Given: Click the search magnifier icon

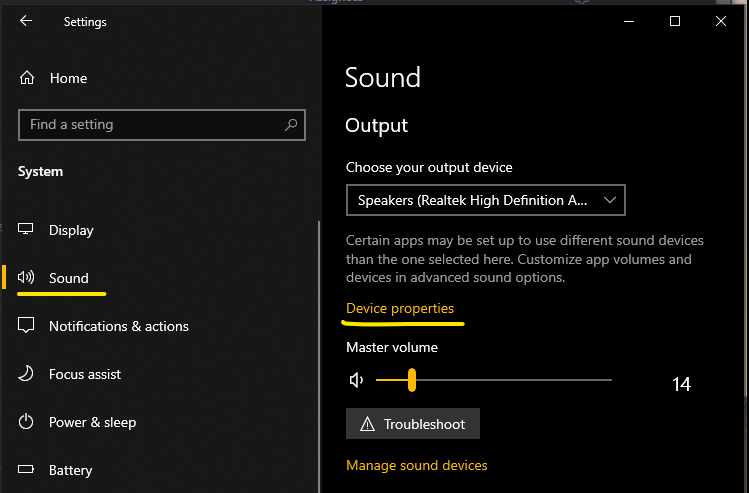Looking at the screenshot, I should tap(291, 125).
